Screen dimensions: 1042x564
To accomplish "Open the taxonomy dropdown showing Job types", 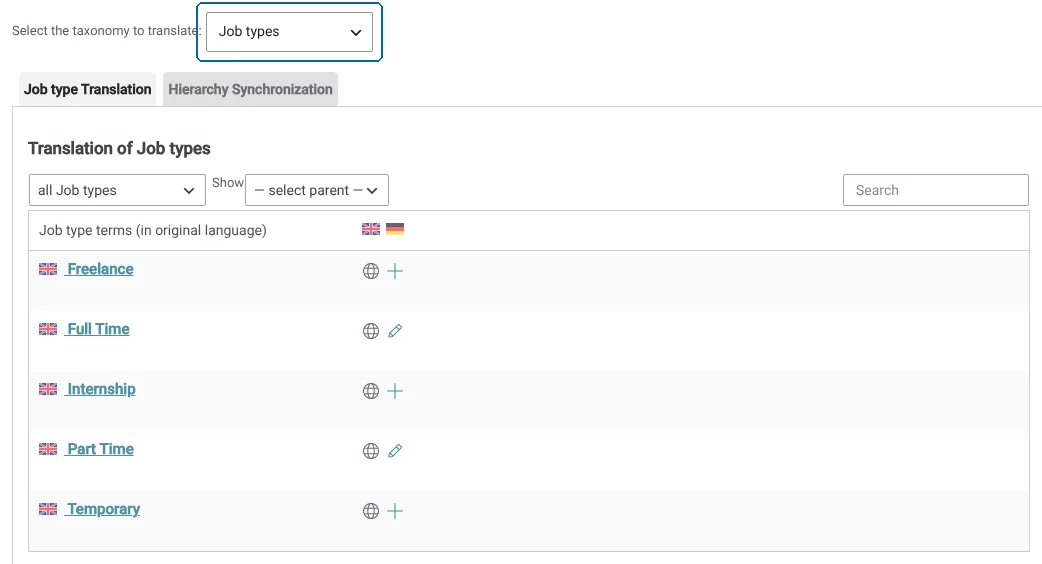I will [x=289, y=32].
